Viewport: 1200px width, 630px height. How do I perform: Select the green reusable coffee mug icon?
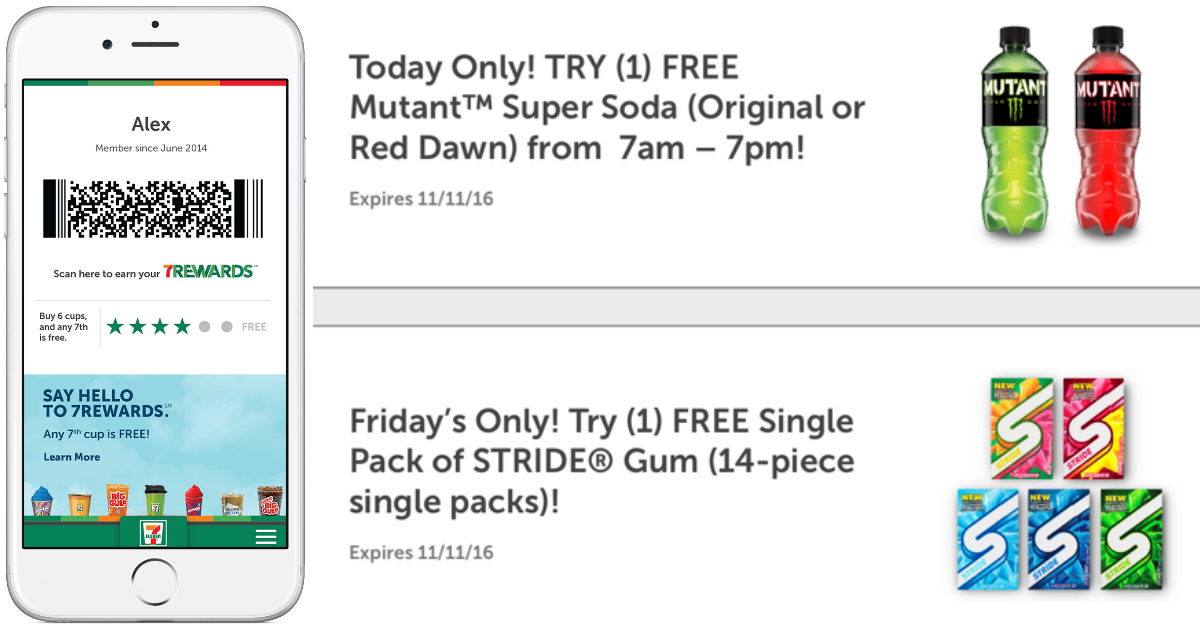[x=155, y=500]
